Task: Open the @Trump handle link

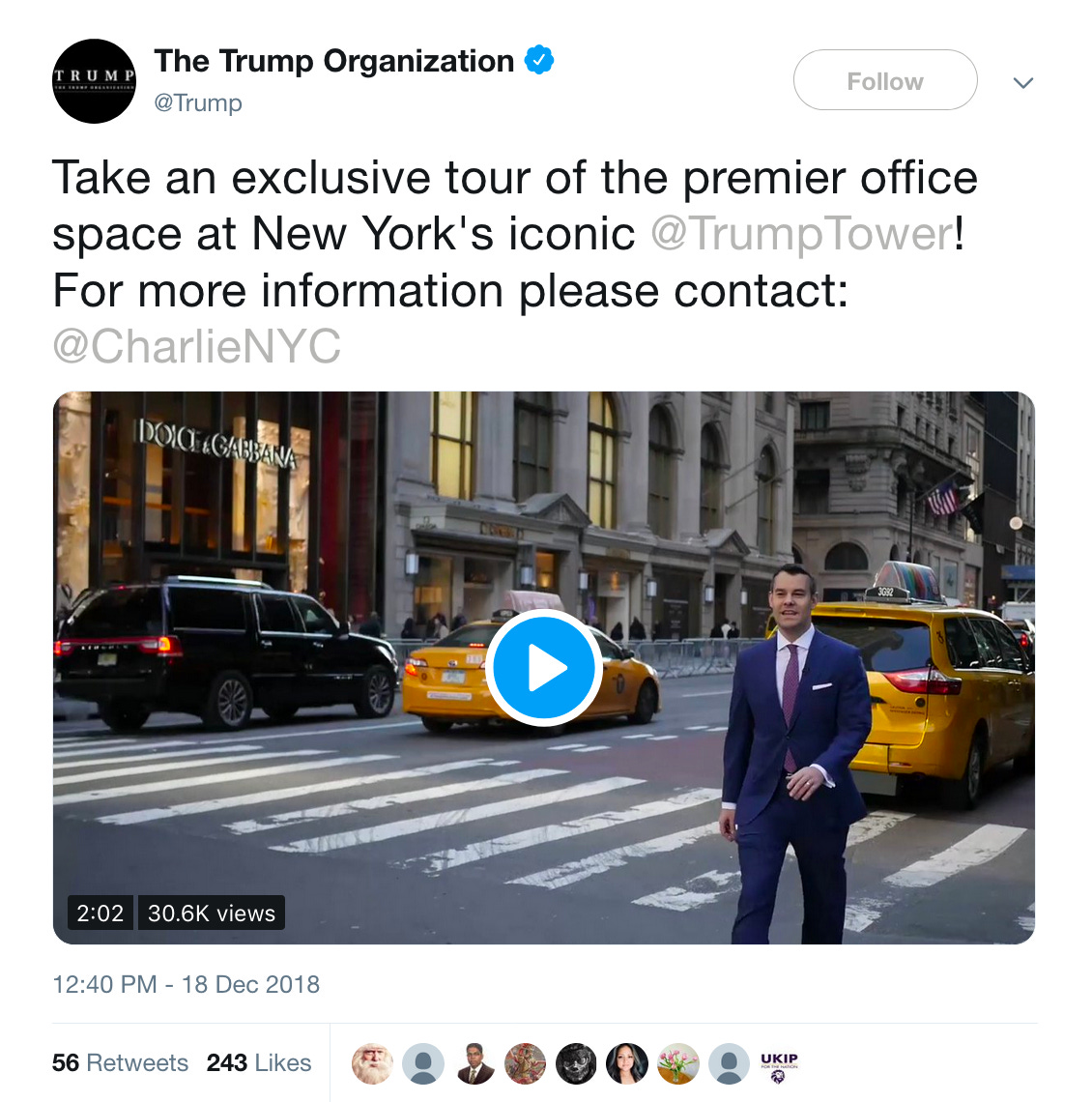Action: (x=198, y=102)
